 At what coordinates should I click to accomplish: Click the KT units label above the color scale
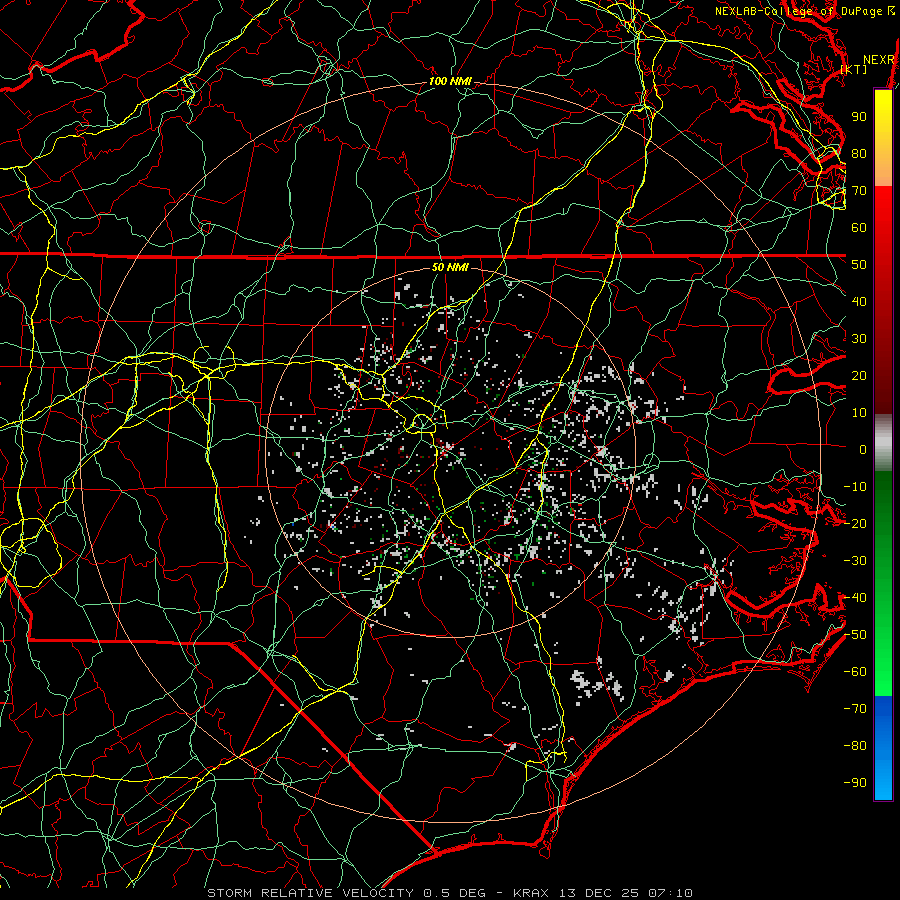click(854, 69)
